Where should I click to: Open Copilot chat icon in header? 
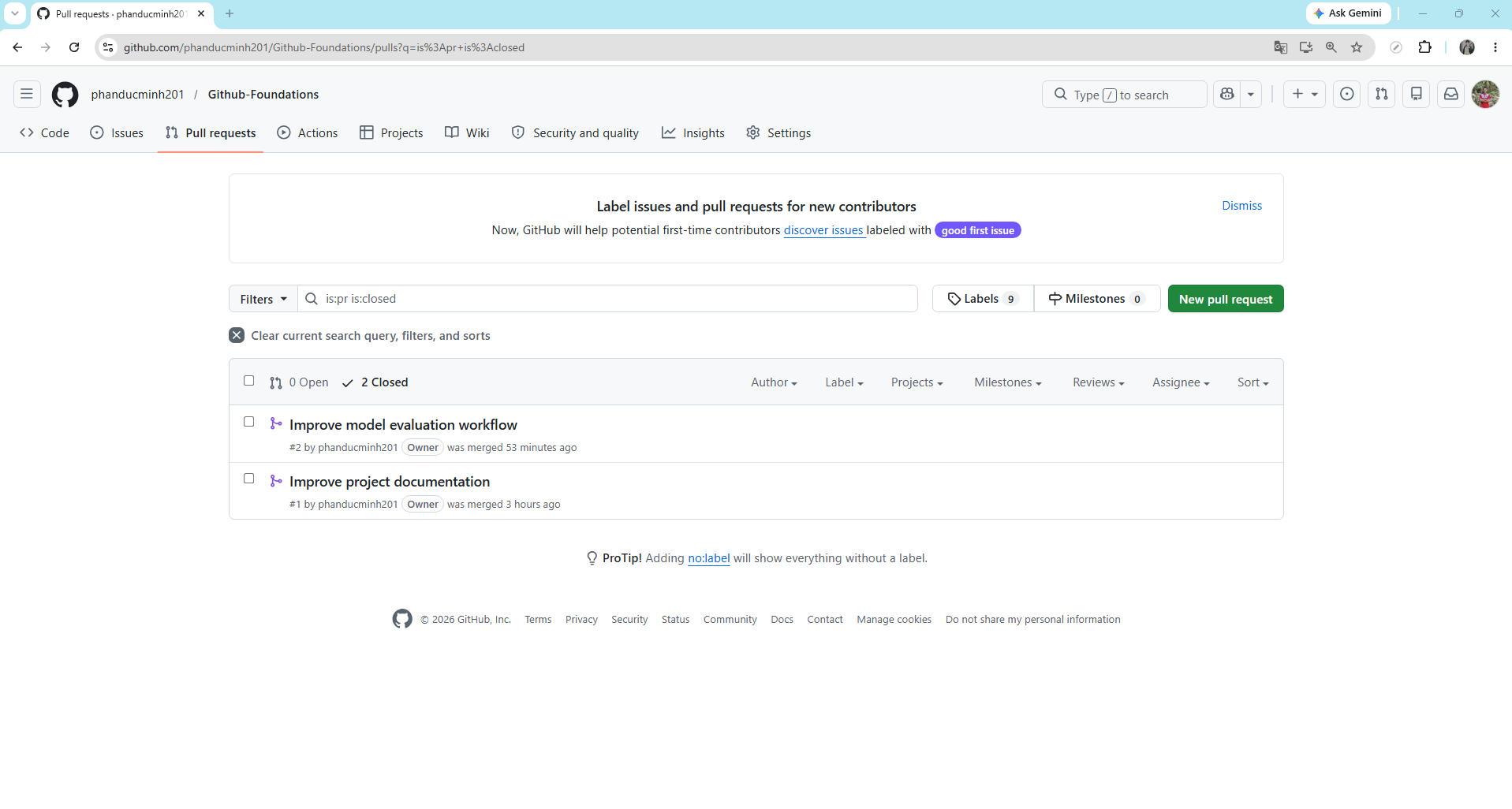coord(1226,95)
